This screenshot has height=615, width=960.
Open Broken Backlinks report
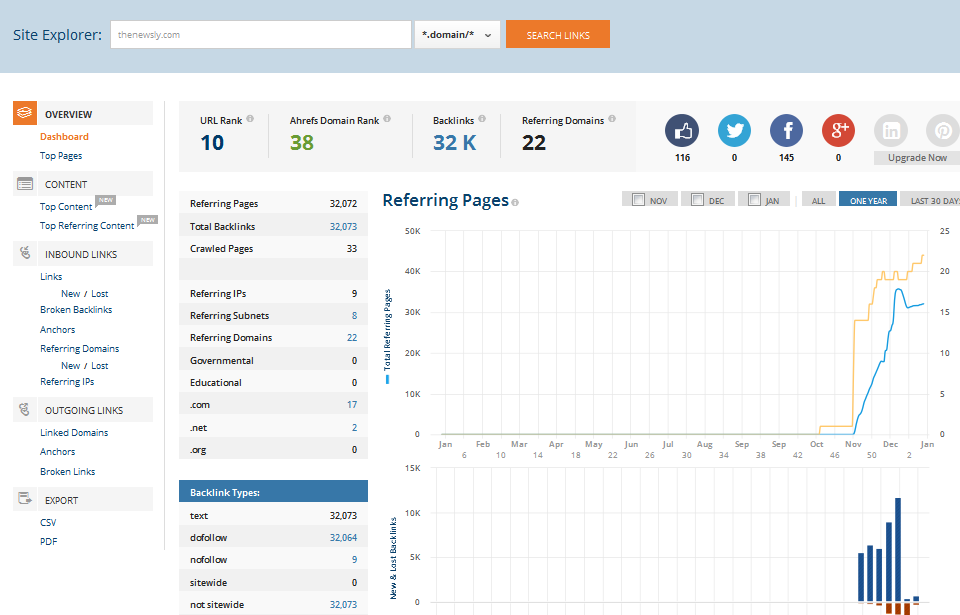76,309
